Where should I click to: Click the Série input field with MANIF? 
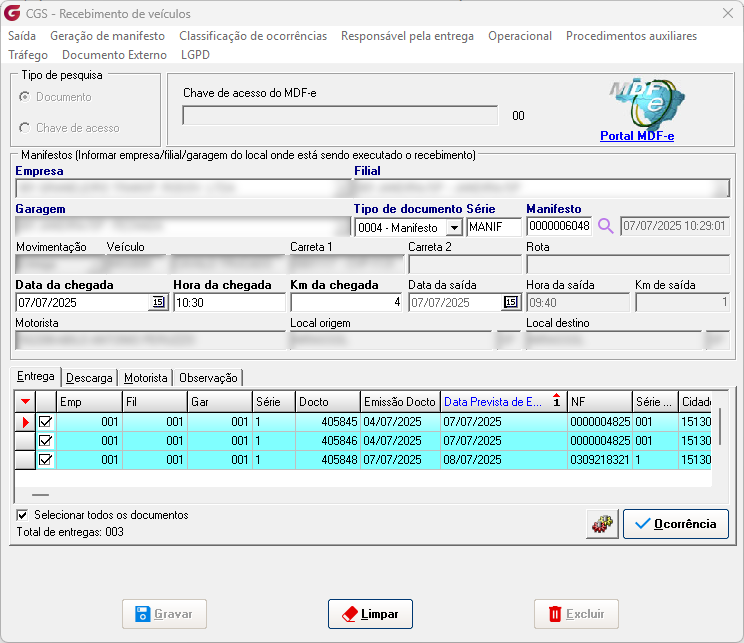(494, 227)
